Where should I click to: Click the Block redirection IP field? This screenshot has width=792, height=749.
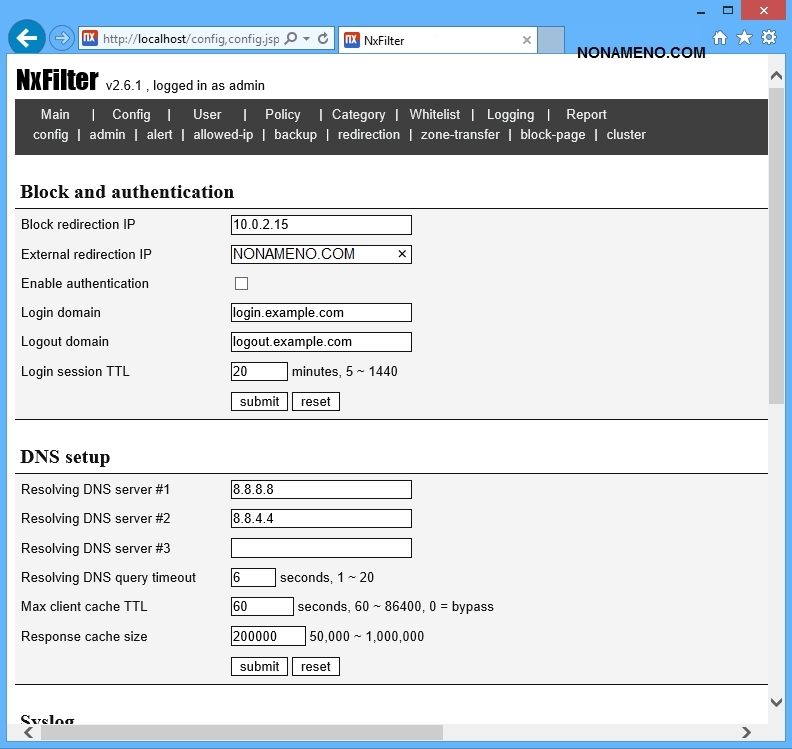click(321, 225)
